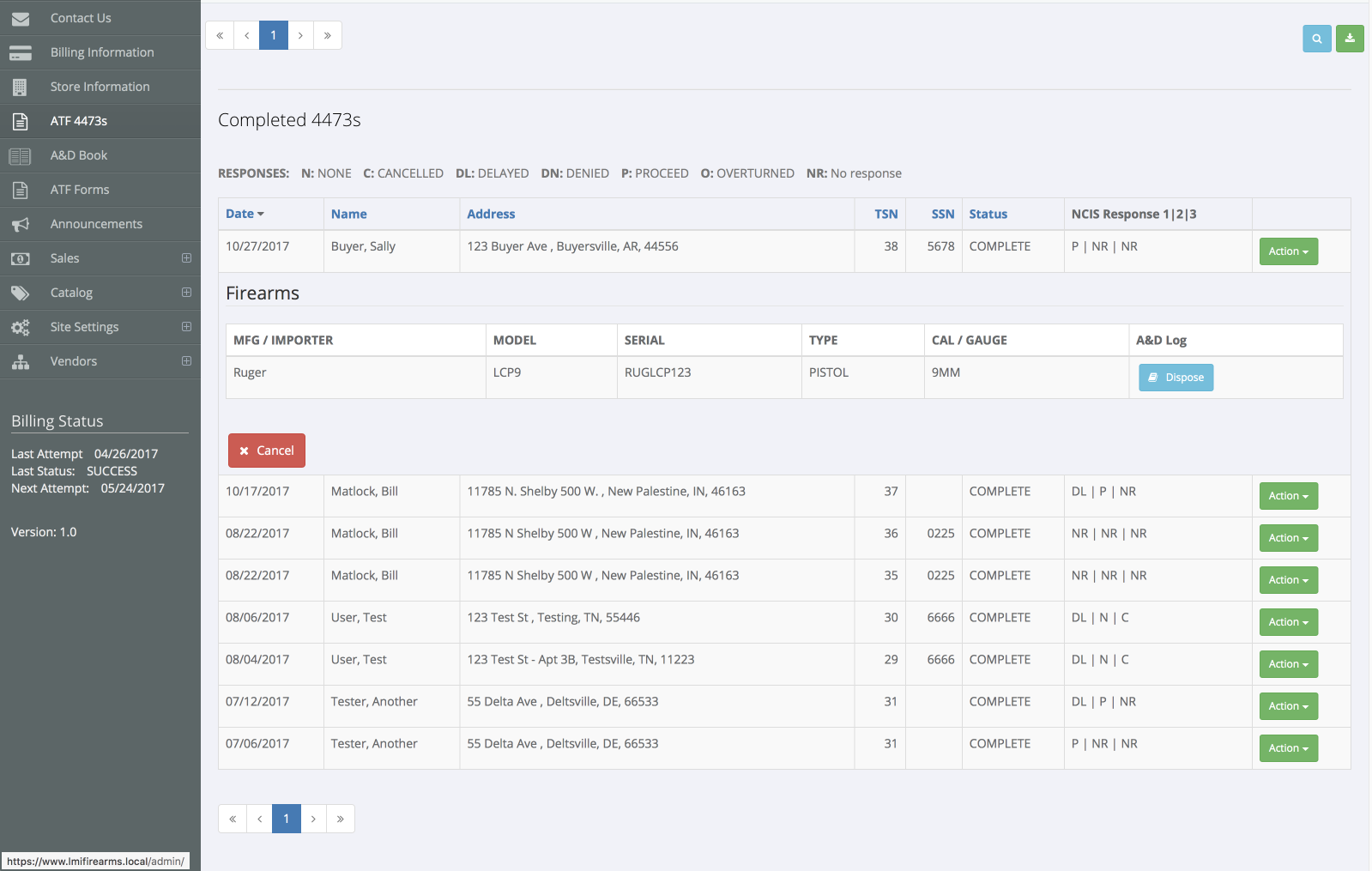The height and width of the screenshot is (871, 1372).
Task: Click ATF Forms text in sidebar
Action: pos(80,190)
